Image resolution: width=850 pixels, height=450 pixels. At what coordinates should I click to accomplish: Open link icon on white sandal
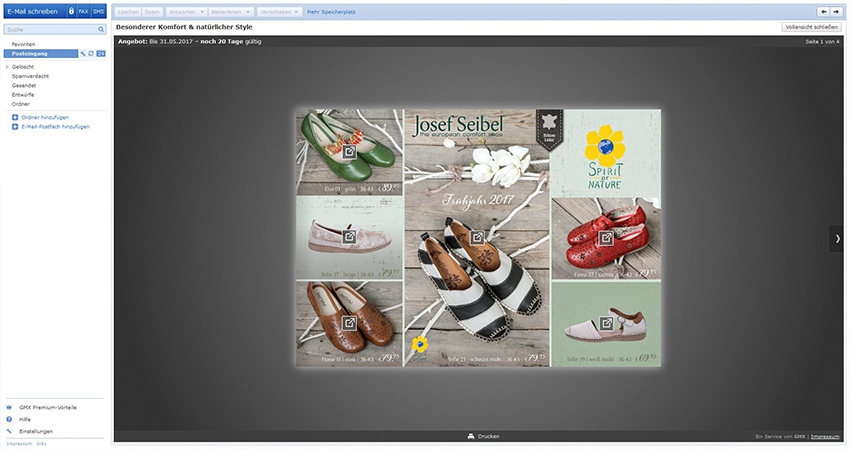click(x=606, y=323)
